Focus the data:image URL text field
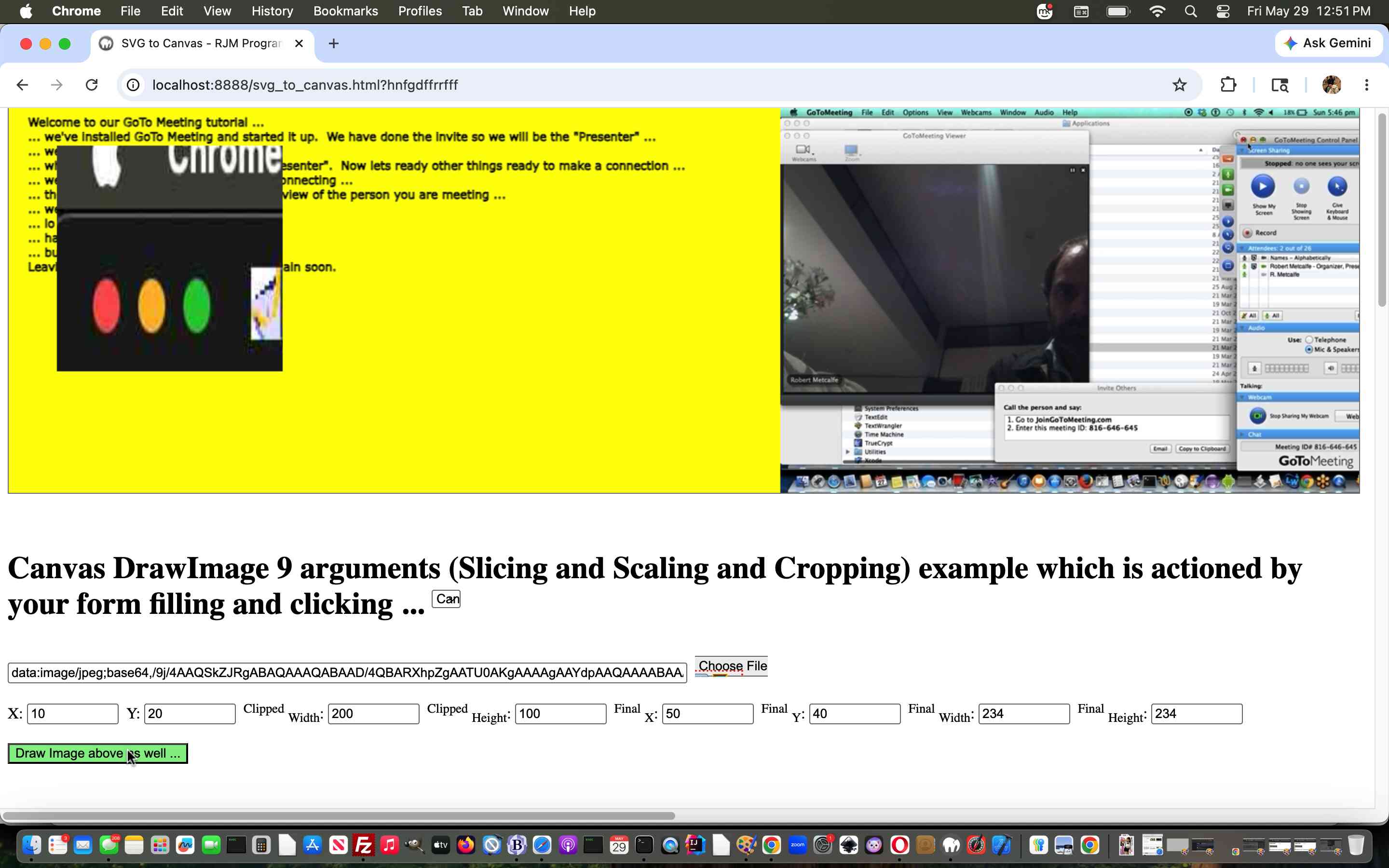The width and height of the screenshot is (1389, 868). 347,672
